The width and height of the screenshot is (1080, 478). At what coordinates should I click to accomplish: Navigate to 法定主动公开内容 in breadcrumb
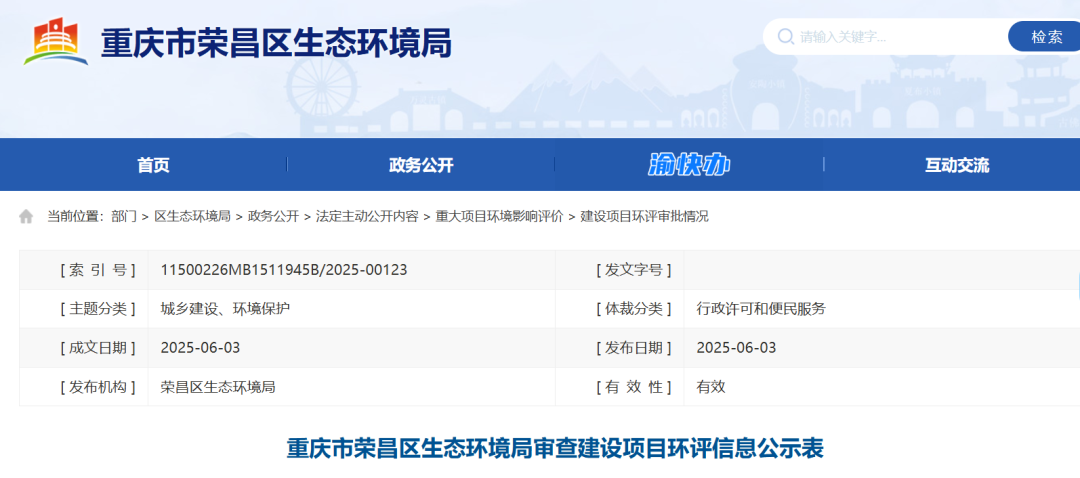367,216
